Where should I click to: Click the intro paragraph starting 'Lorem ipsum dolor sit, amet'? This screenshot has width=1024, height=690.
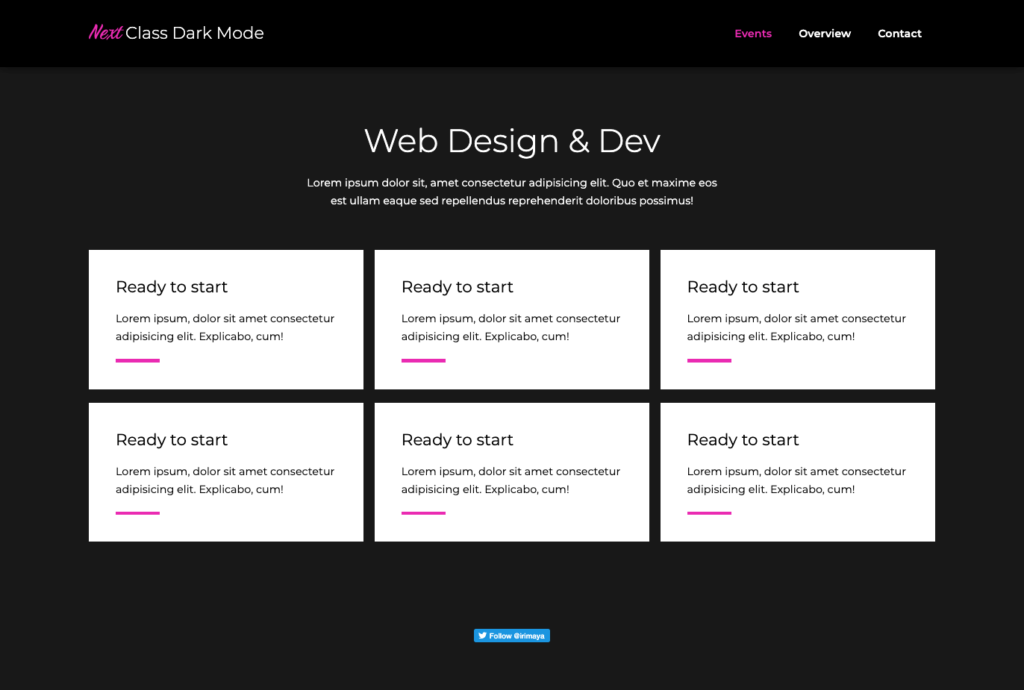tap(512, 191)
